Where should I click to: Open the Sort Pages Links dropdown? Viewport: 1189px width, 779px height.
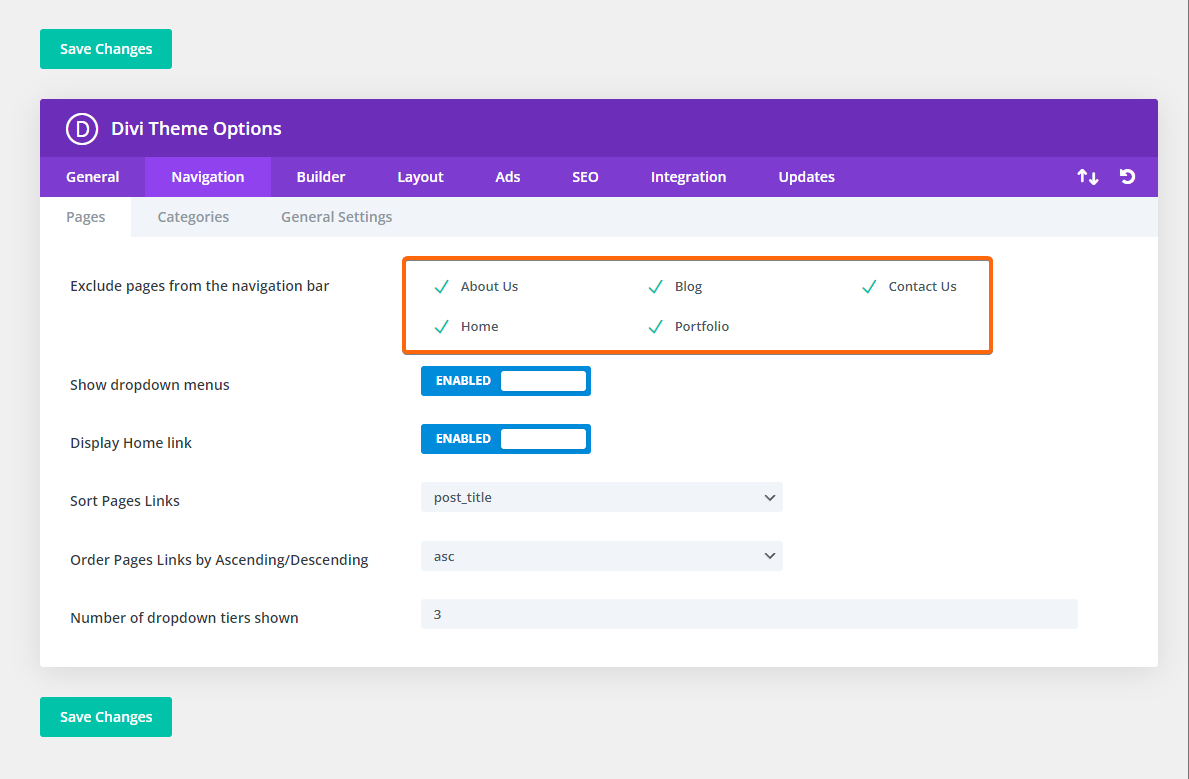[x=601, y=498]
